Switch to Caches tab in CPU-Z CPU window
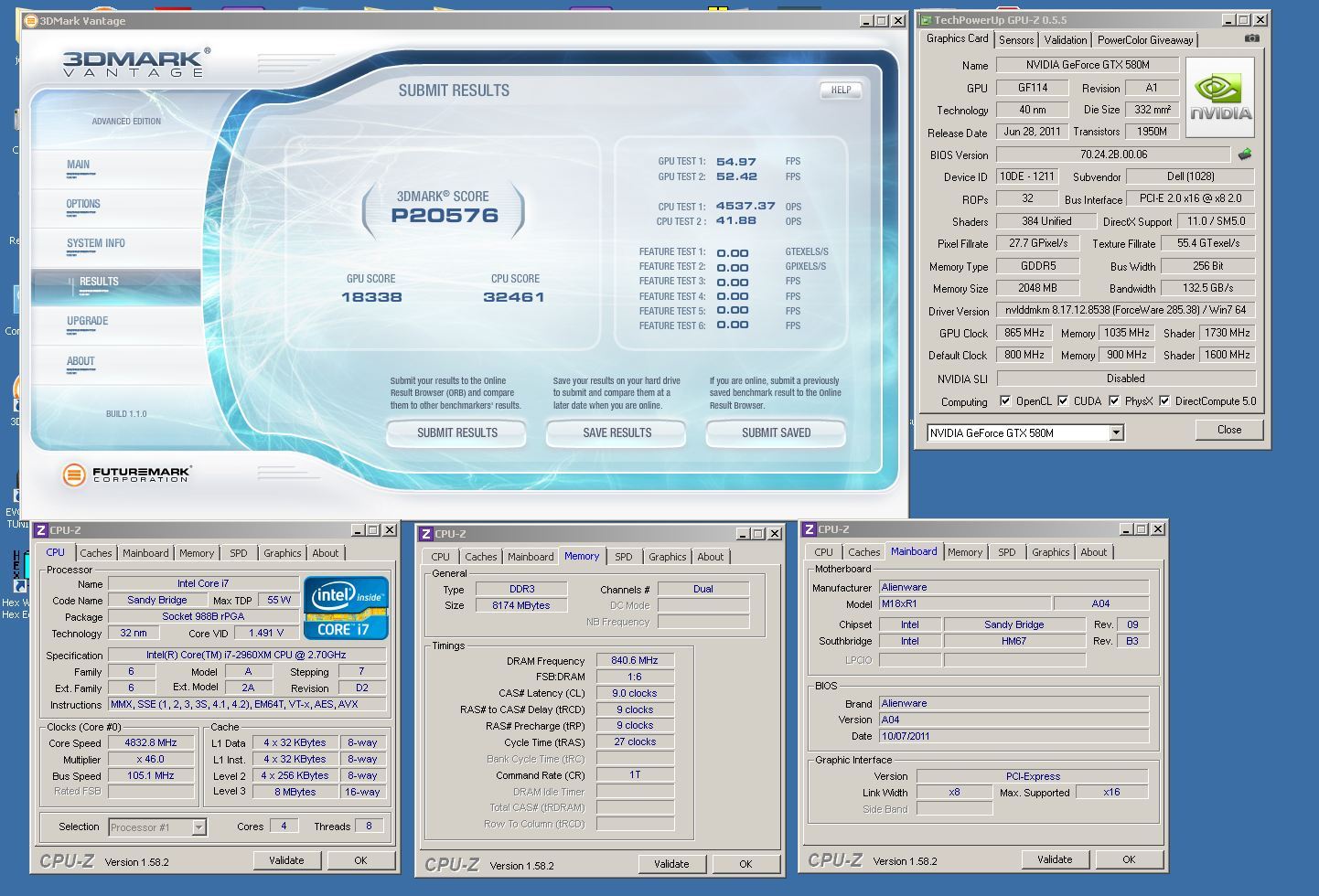This screenshot has height=896, width=1319. pyautogui.click(x=95, y=553)
